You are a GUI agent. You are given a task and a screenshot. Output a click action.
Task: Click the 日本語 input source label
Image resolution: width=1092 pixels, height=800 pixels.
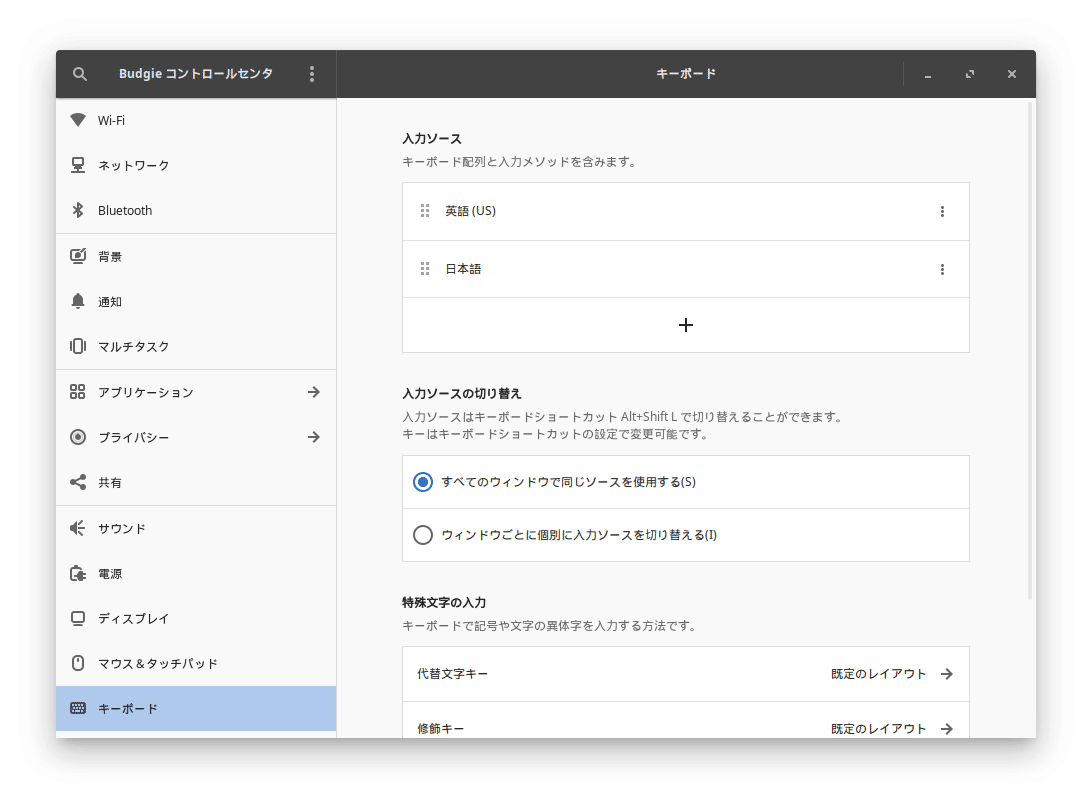pyautogui.click(x=463, y=269)
